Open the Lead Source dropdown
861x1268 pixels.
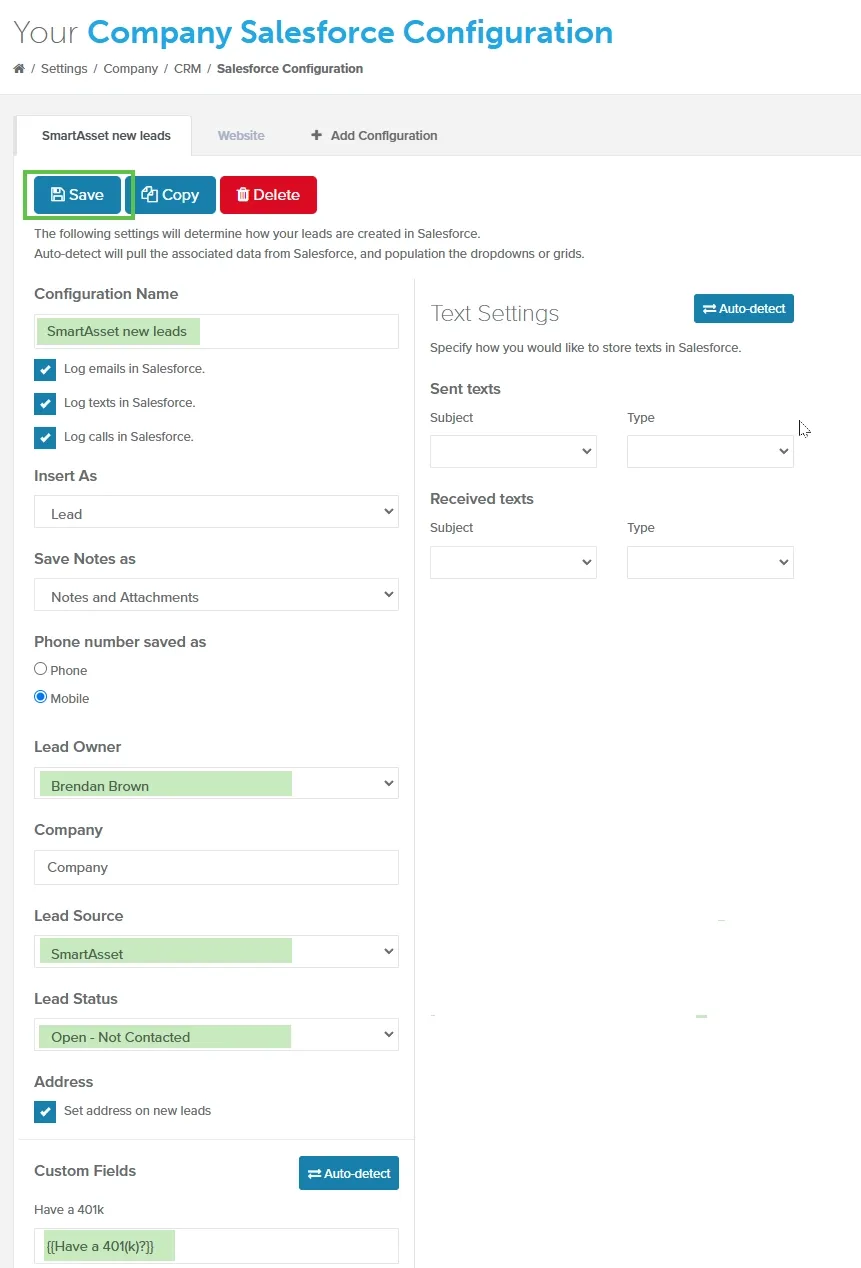click(216, 952)
